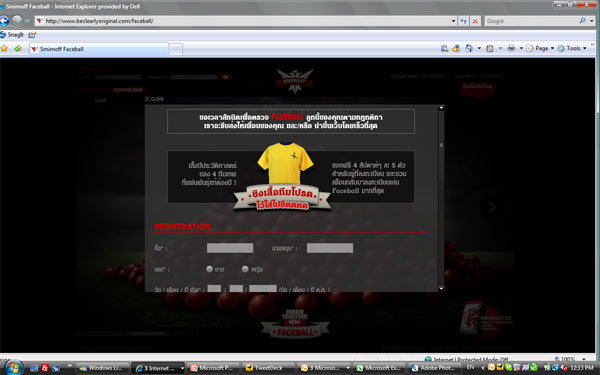
Task: Click the EN language indicator
Action: coord(470,367)
